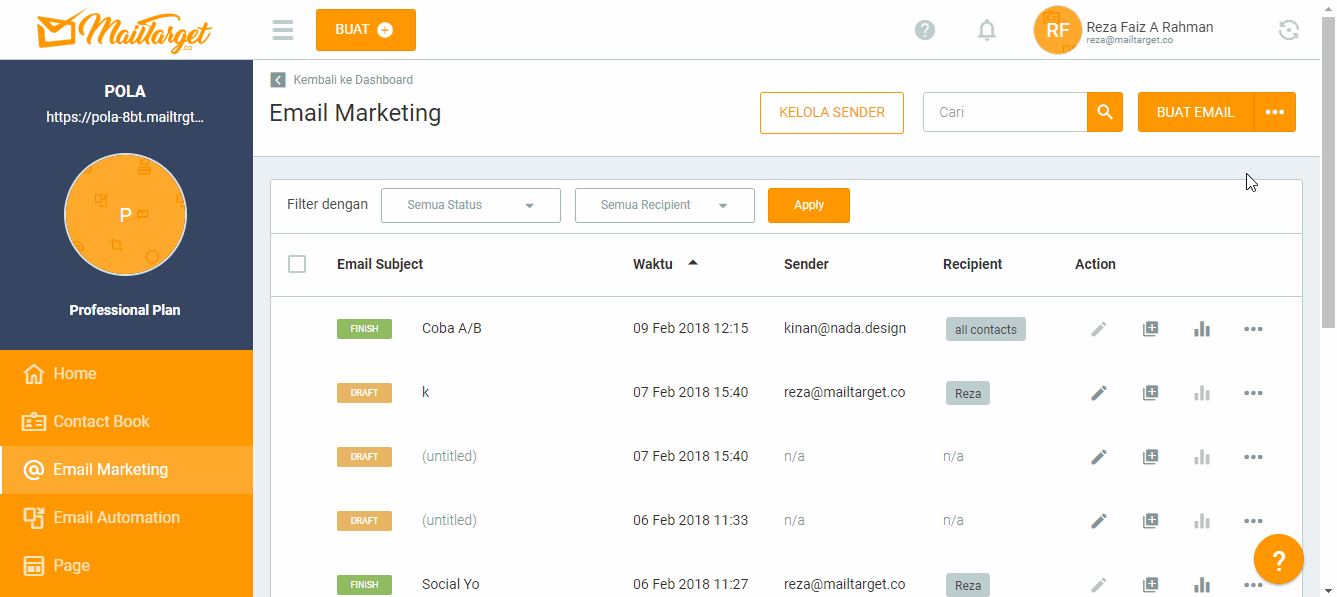Click the help question mark icon in header
The height and width of the screenshot is (597, 1337).
coord(925,30)
